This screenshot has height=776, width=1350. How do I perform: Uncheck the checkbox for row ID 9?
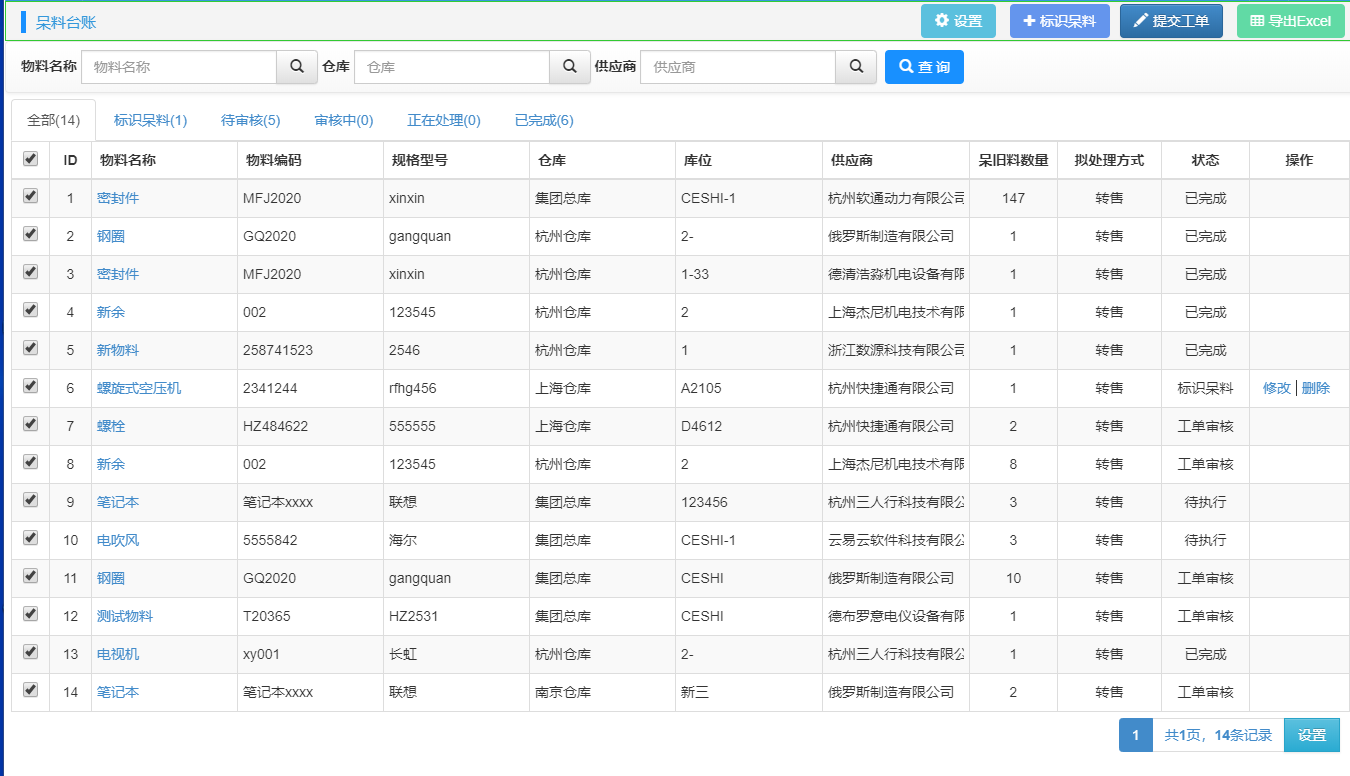30,500
